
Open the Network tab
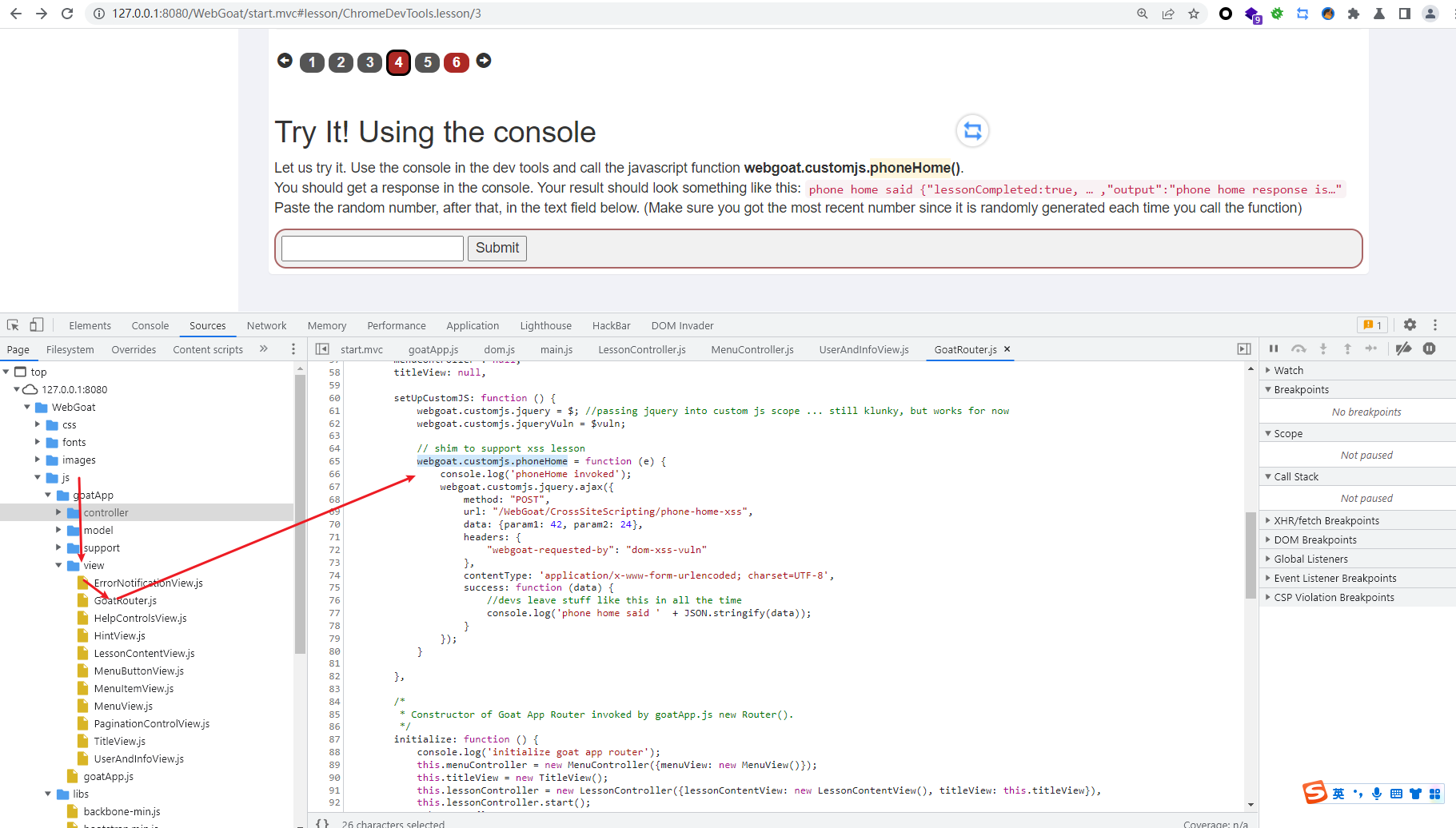(266, 325)
